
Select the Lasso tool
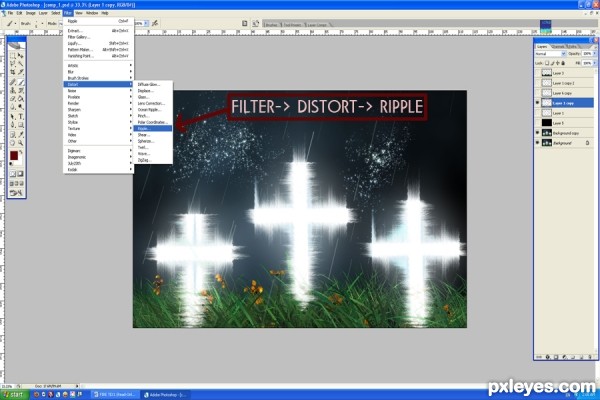(13, 64)
